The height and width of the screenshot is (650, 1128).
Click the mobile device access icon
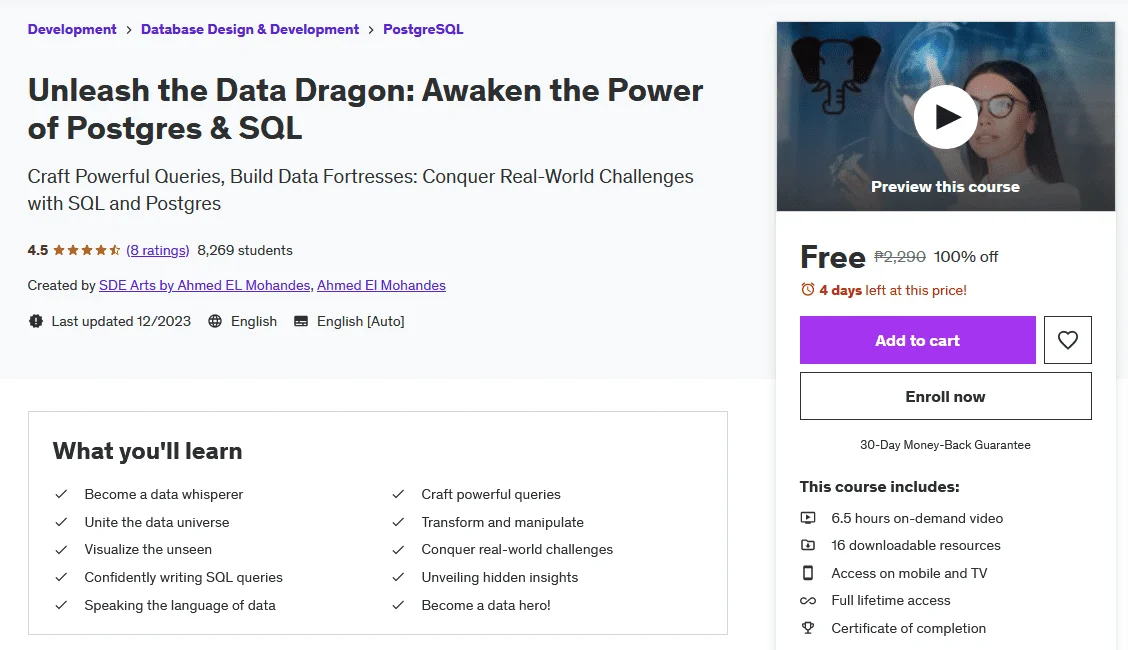pos(808,573)
